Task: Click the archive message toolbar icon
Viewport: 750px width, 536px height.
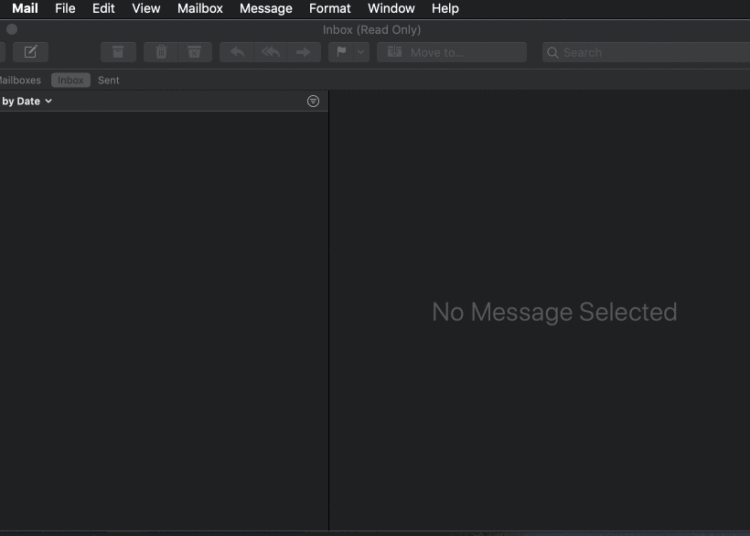Action: (x=118, y=52)
